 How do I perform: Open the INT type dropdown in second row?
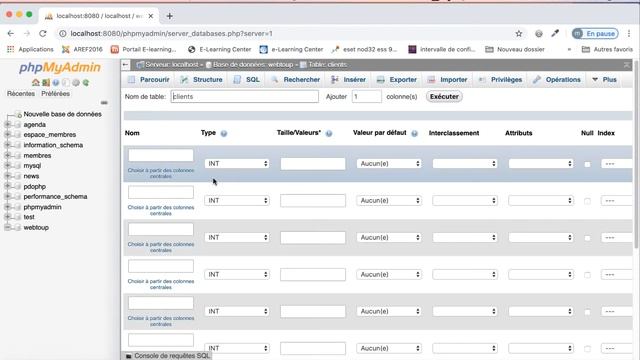(x=237, y=200)
